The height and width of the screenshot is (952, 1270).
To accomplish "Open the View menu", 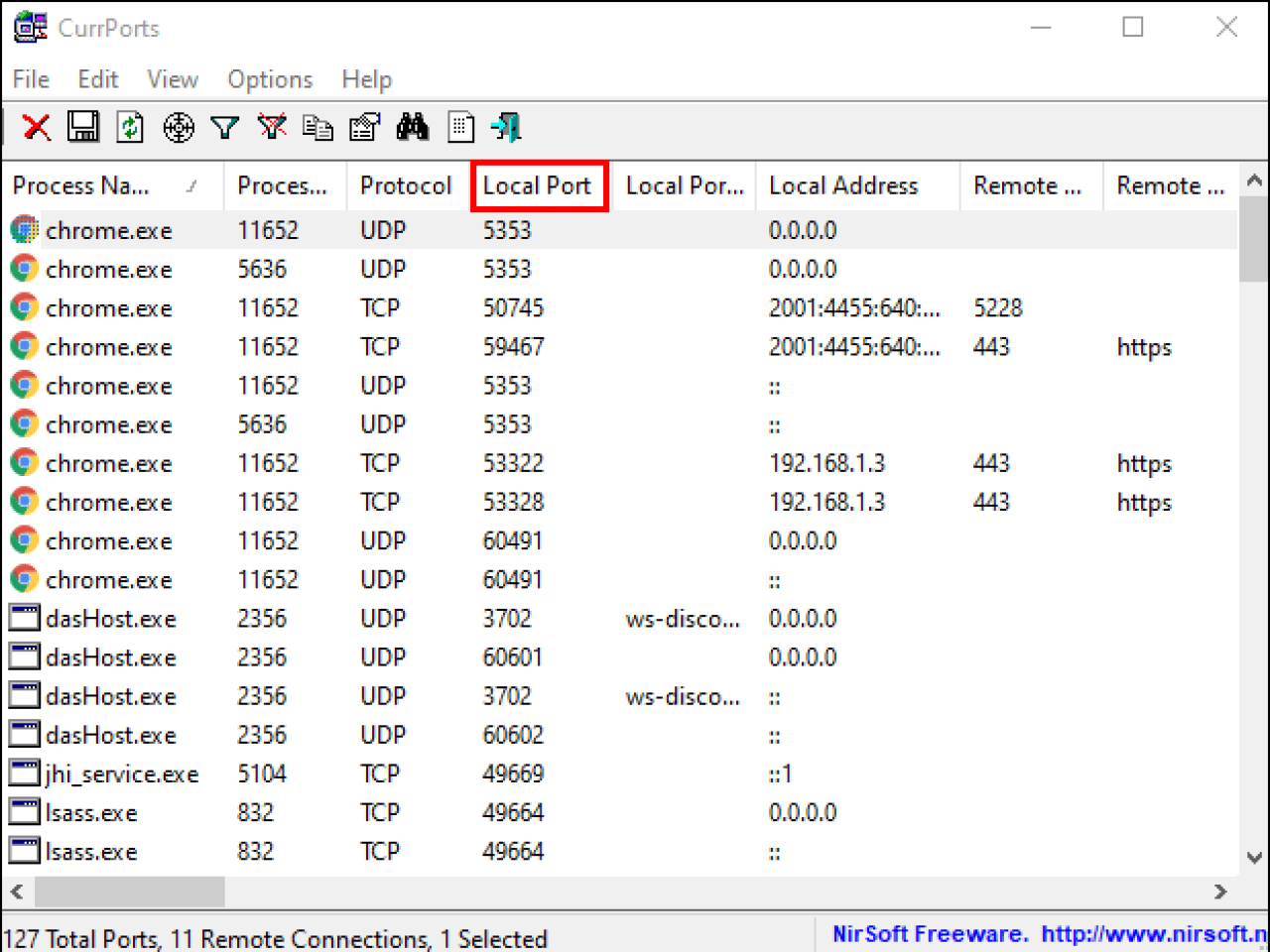I will click(173, 79).
